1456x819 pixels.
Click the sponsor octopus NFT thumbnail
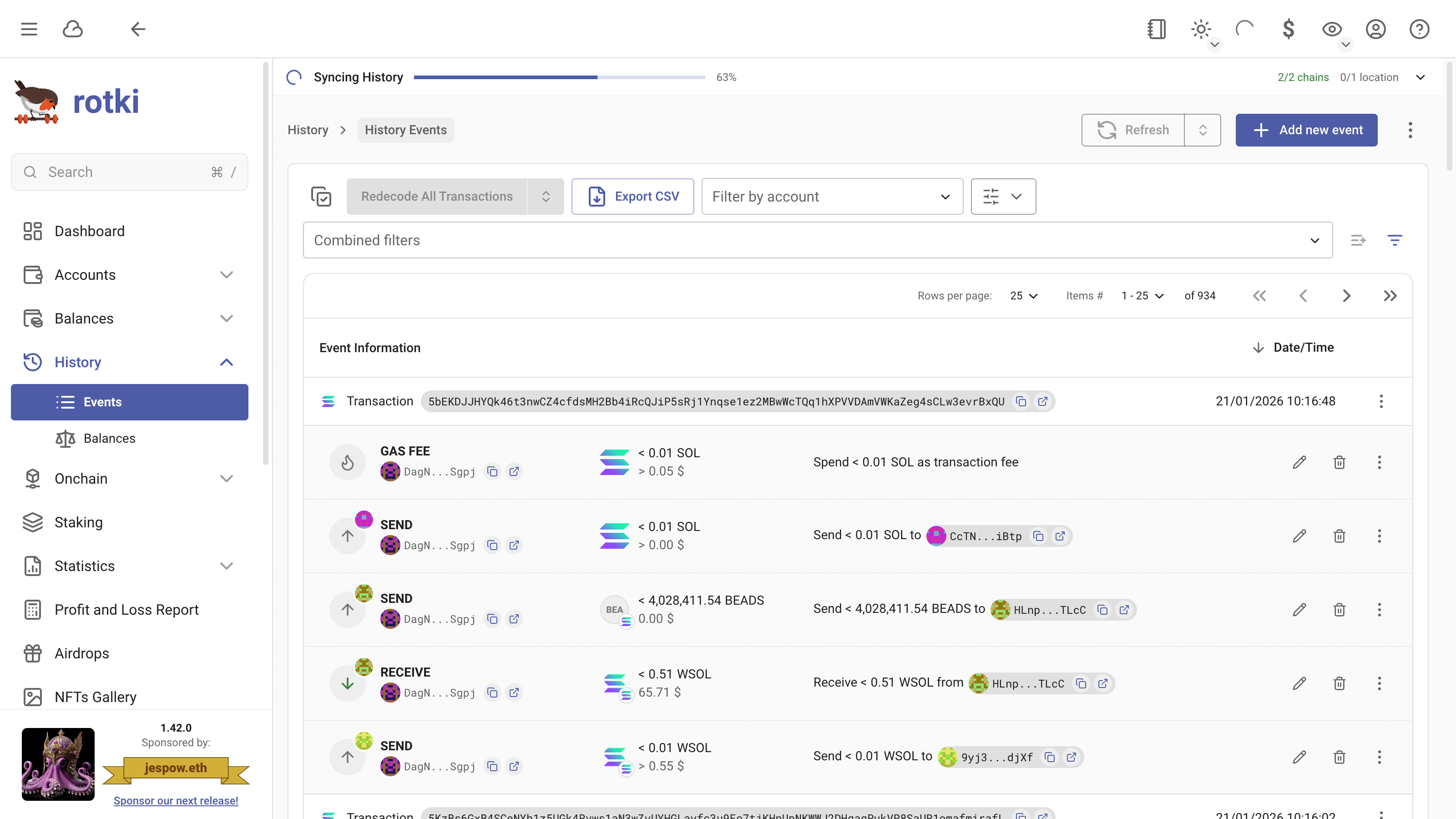tap(58, 764)
